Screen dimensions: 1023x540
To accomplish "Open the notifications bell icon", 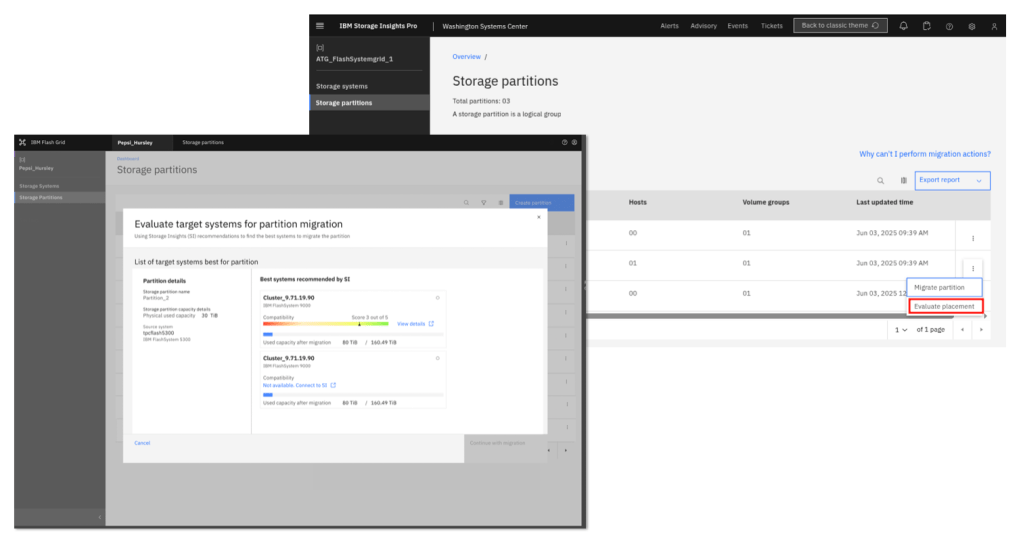I will (904, 26).
